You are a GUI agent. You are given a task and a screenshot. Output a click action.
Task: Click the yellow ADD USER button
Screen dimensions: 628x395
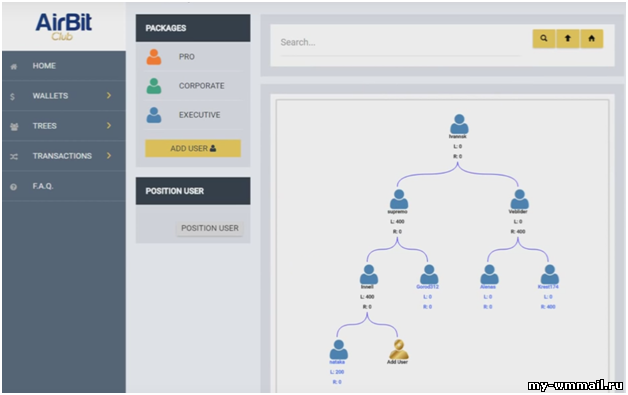pyautogui.click(x=193, y=148)
